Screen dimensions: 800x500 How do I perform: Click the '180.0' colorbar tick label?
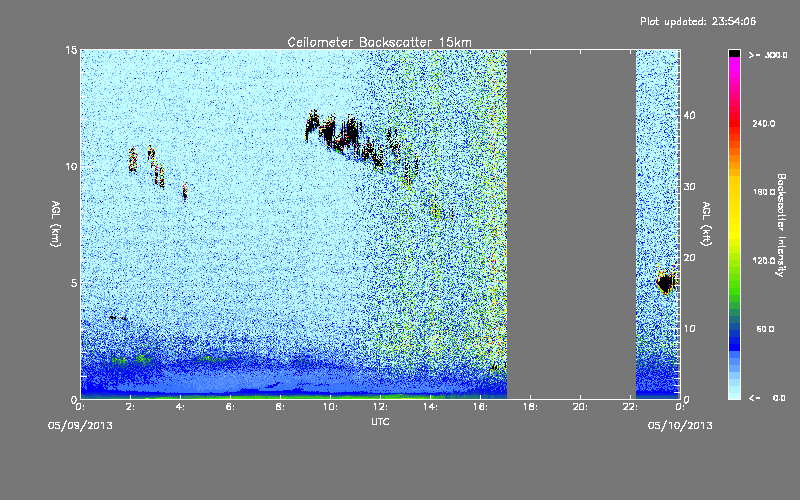click(764, 192)
